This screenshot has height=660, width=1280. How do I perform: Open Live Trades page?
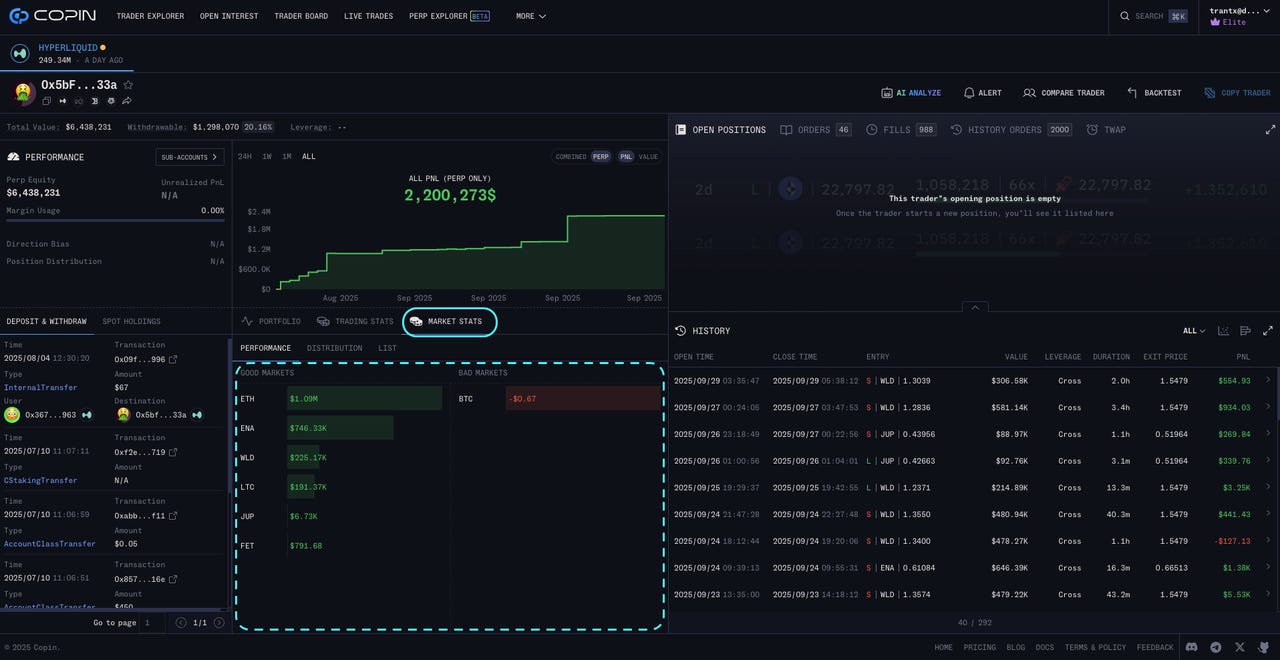pyautogui.click(x=368, y=16)
